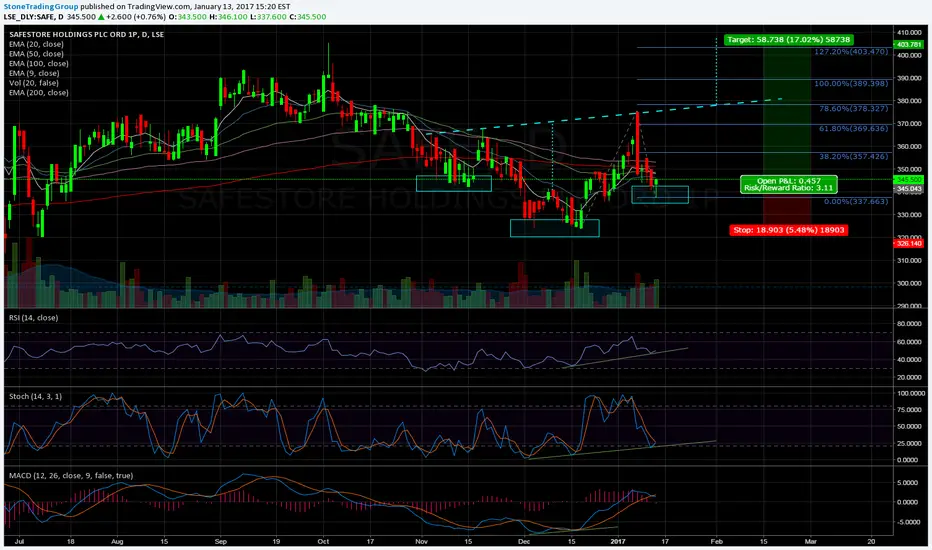Click the -5.0000 MACD axis label

pos(909,522)
